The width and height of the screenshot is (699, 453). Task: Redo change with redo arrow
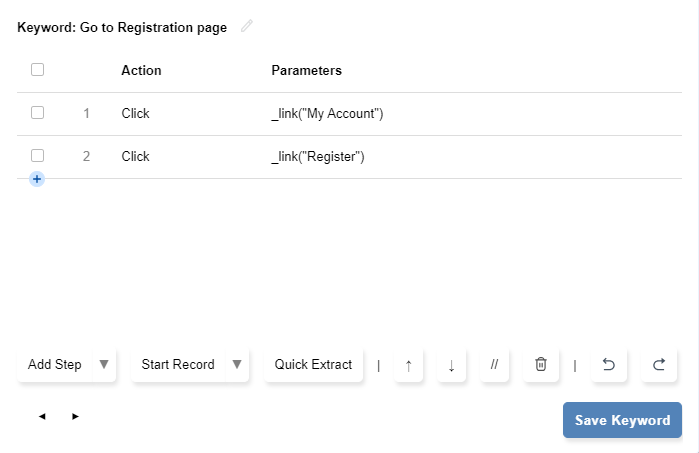659,365
